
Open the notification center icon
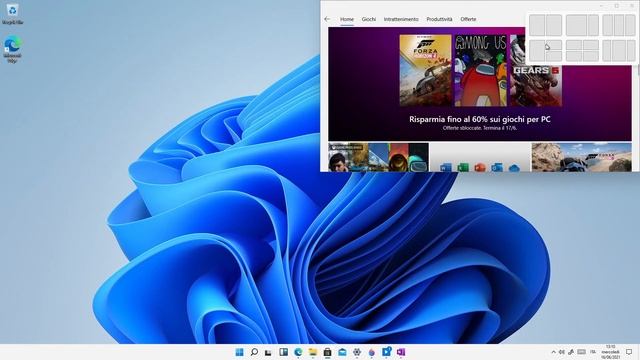click(629, 352)
